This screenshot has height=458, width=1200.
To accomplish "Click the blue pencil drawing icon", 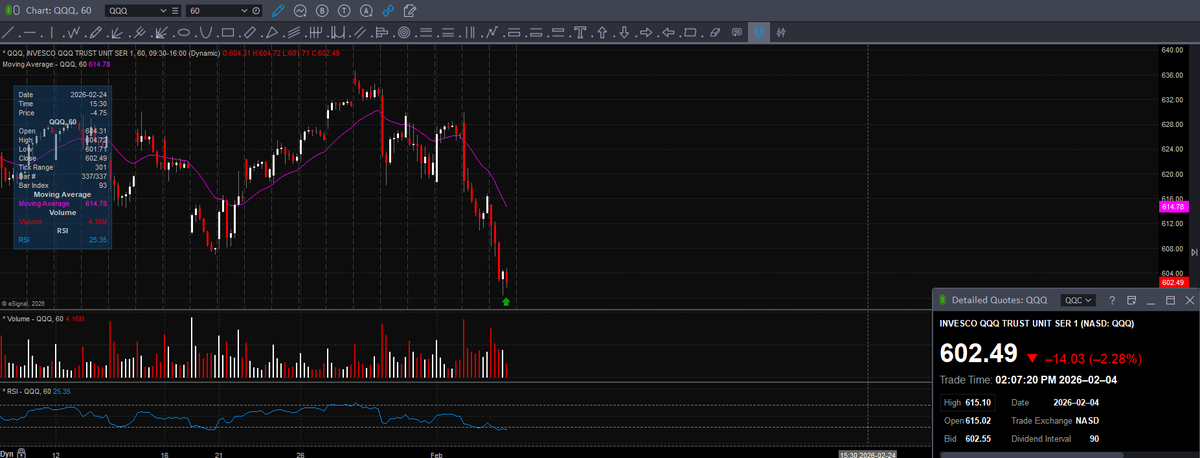I will point(277,10).
